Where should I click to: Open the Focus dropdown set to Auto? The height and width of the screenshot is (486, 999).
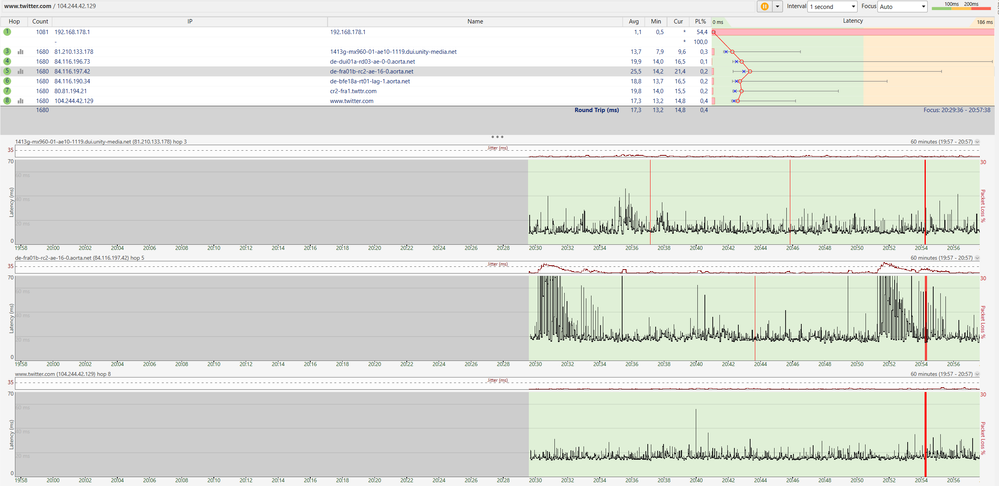pos(901,6)
